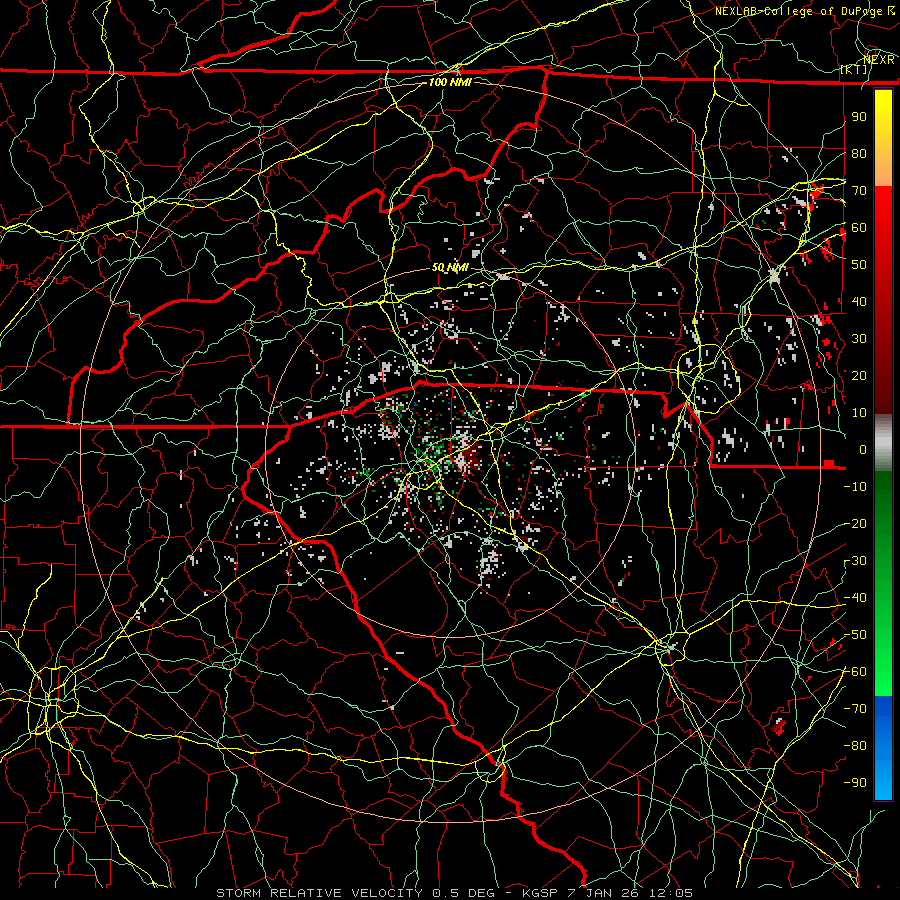Click the 20 value on velocity scale
Image resolution: width=900 pixels, height=900 pixels.
point(859,375)
